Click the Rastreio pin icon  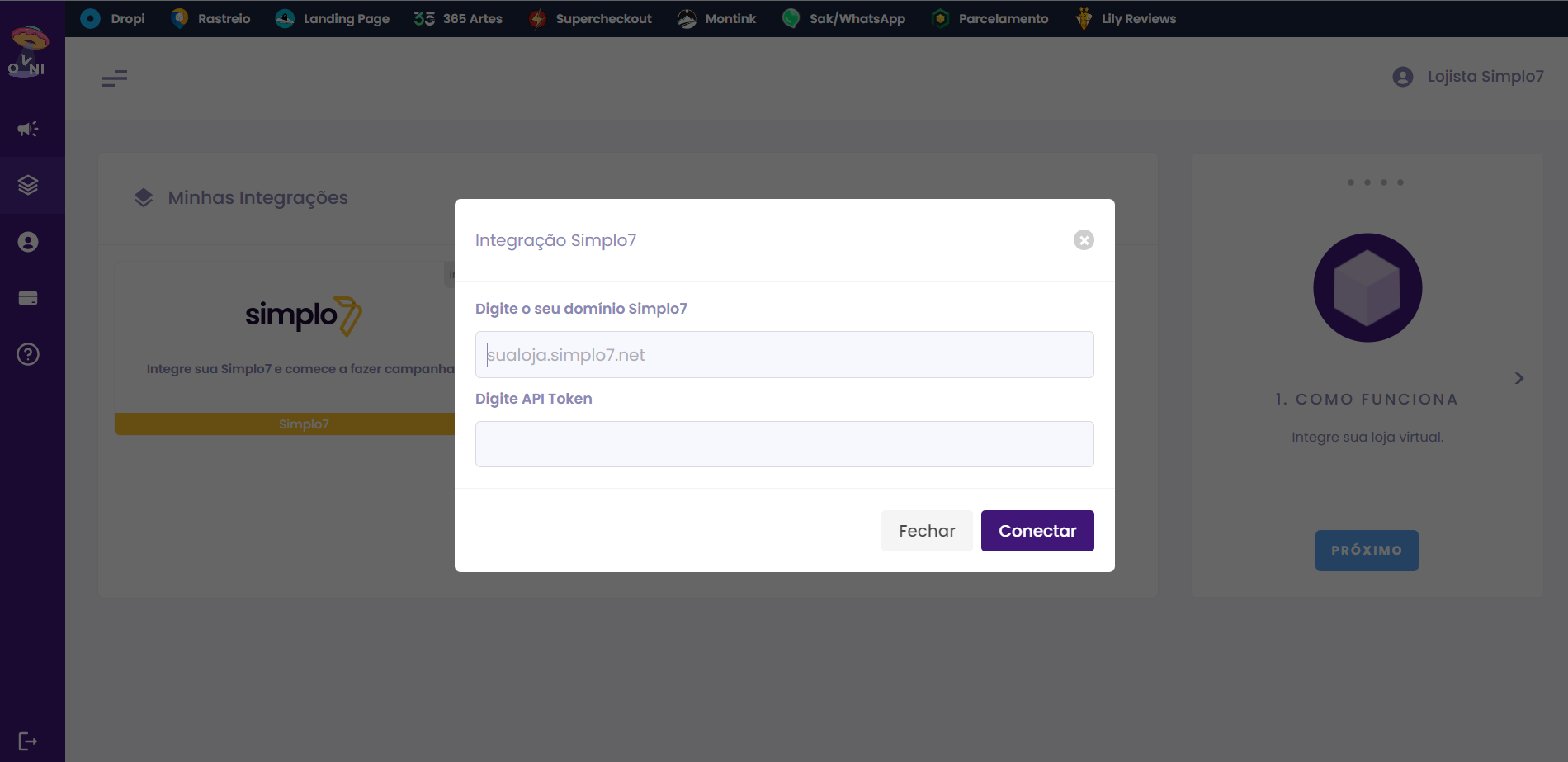(x=179, y=18)
